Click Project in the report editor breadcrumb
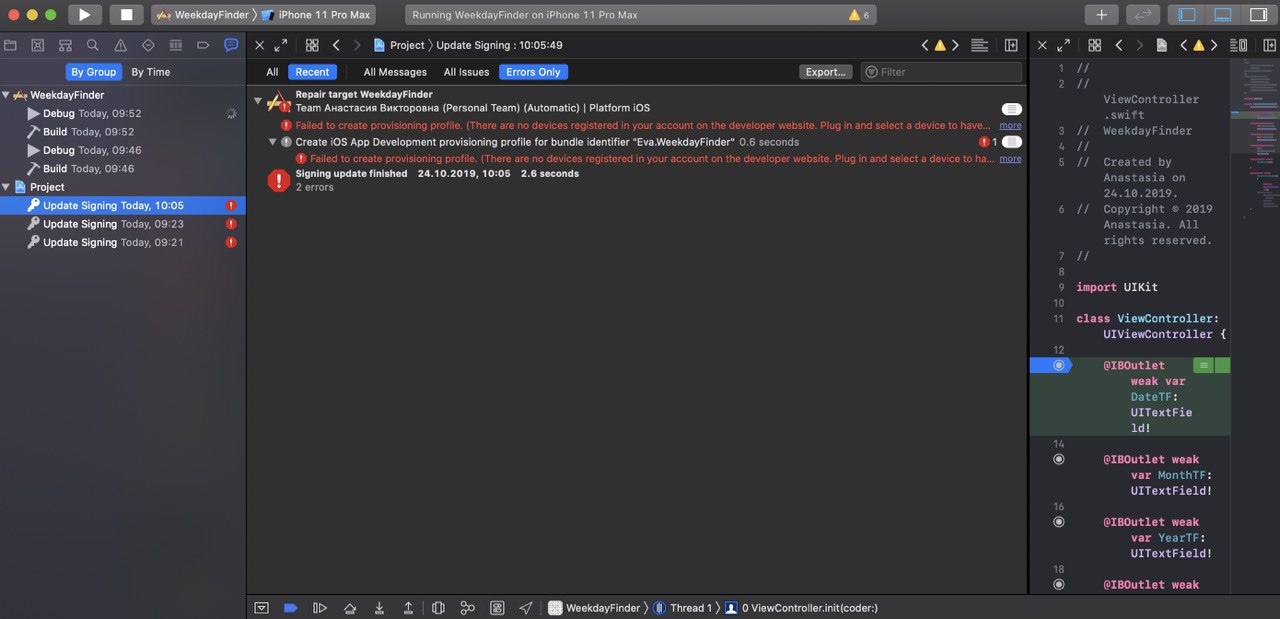 click(407, 45)
